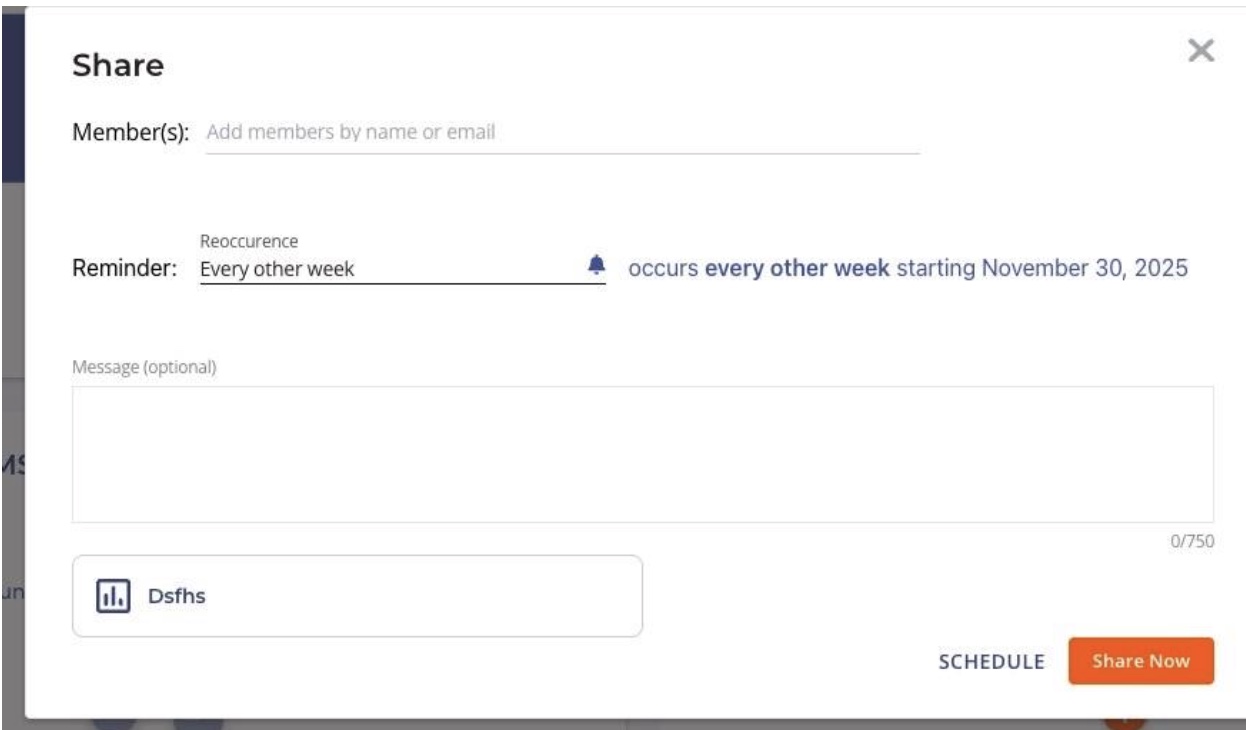This screenshot has width=1246, height=730.
Task: Click the chart icon beside Dsfhs
Action: 113,596
